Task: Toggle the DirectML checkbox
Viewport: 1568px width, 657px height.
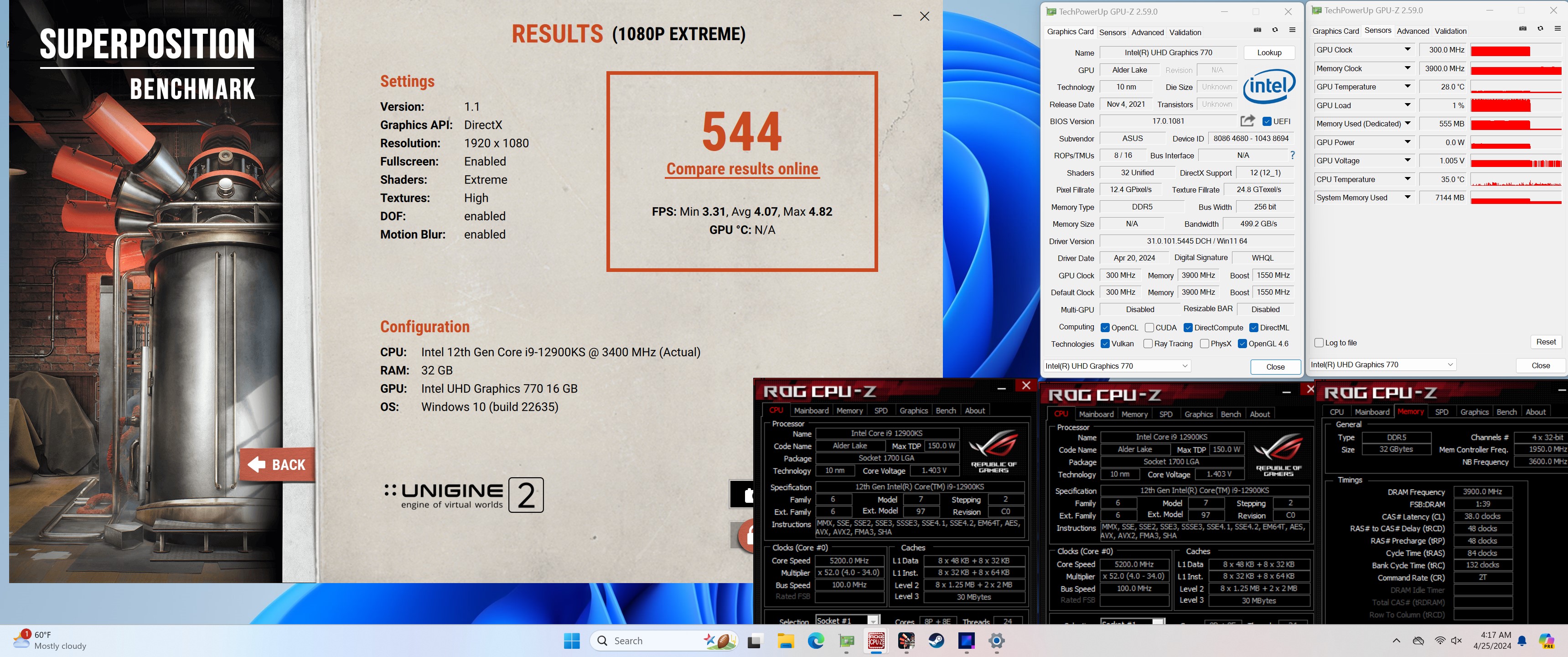Action: coord(1253,328)
